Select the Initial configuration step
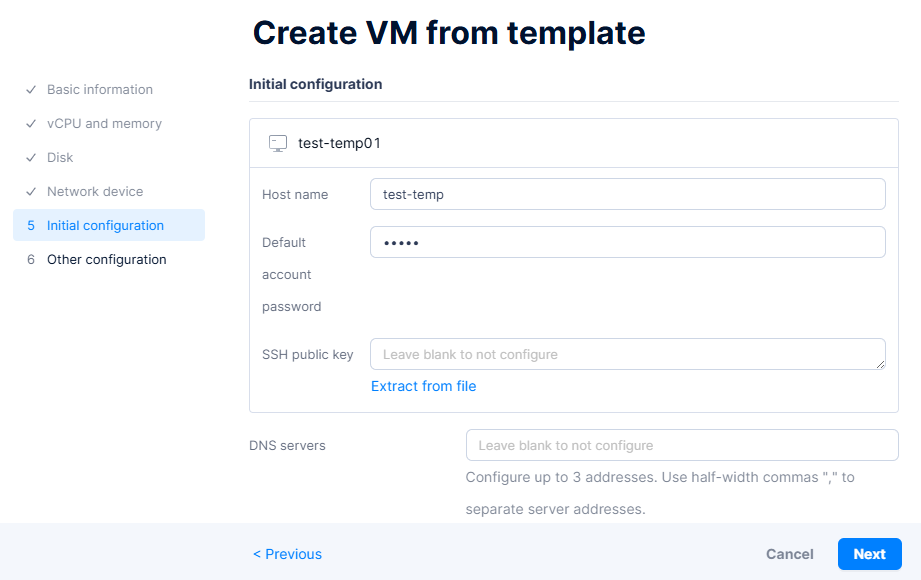This screenshot has width=921, height=580. 105,226
